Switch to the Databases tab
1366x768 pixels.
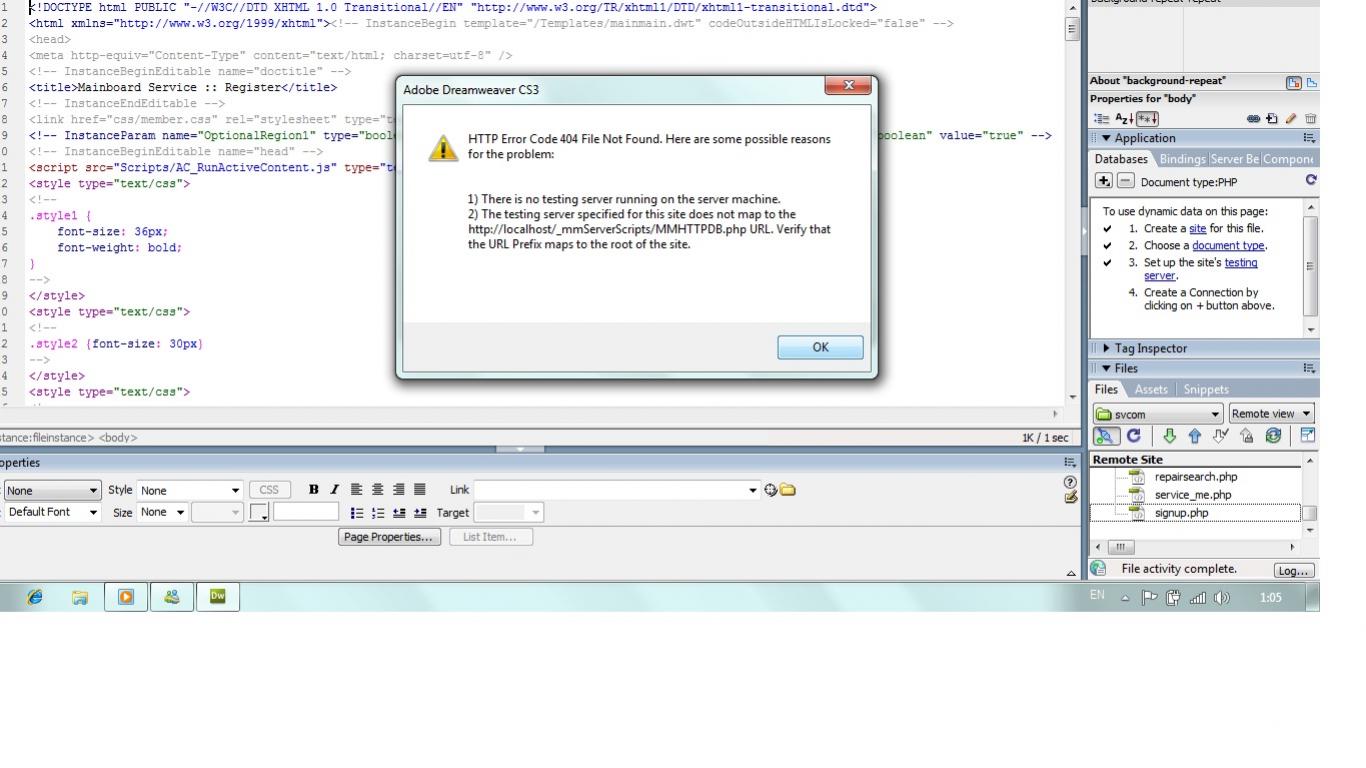[1122, 159]
